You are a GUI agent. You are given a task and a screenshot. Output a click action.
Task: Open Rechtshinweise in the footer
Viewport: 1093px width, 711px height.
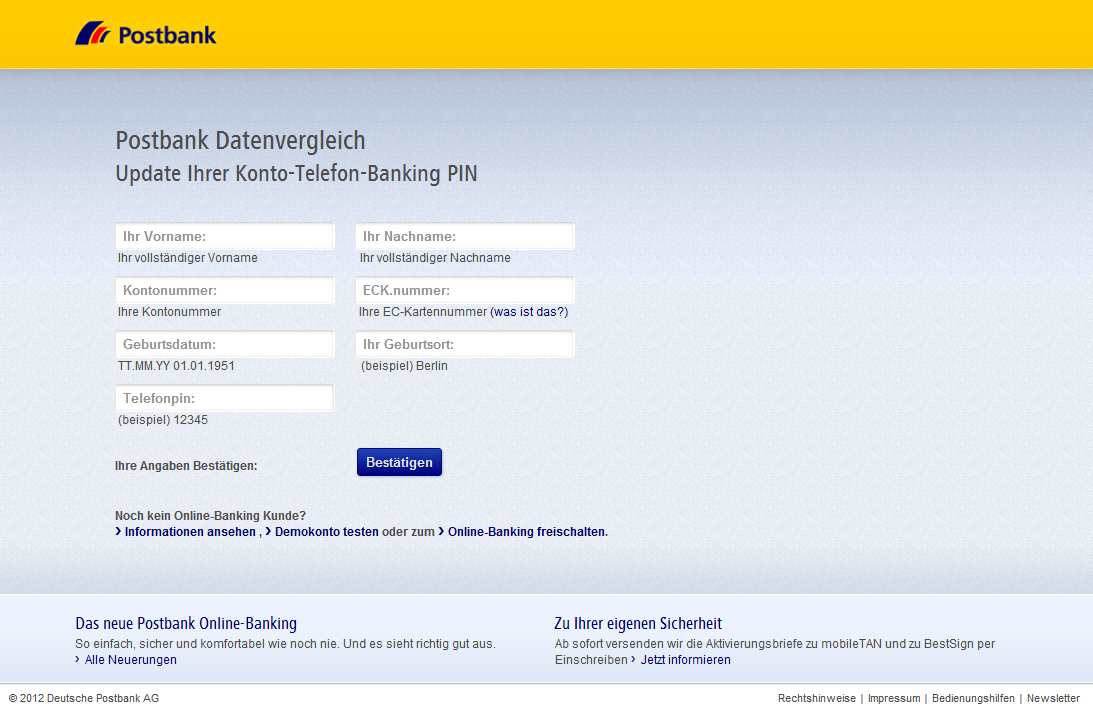click(x=817, y=698)
